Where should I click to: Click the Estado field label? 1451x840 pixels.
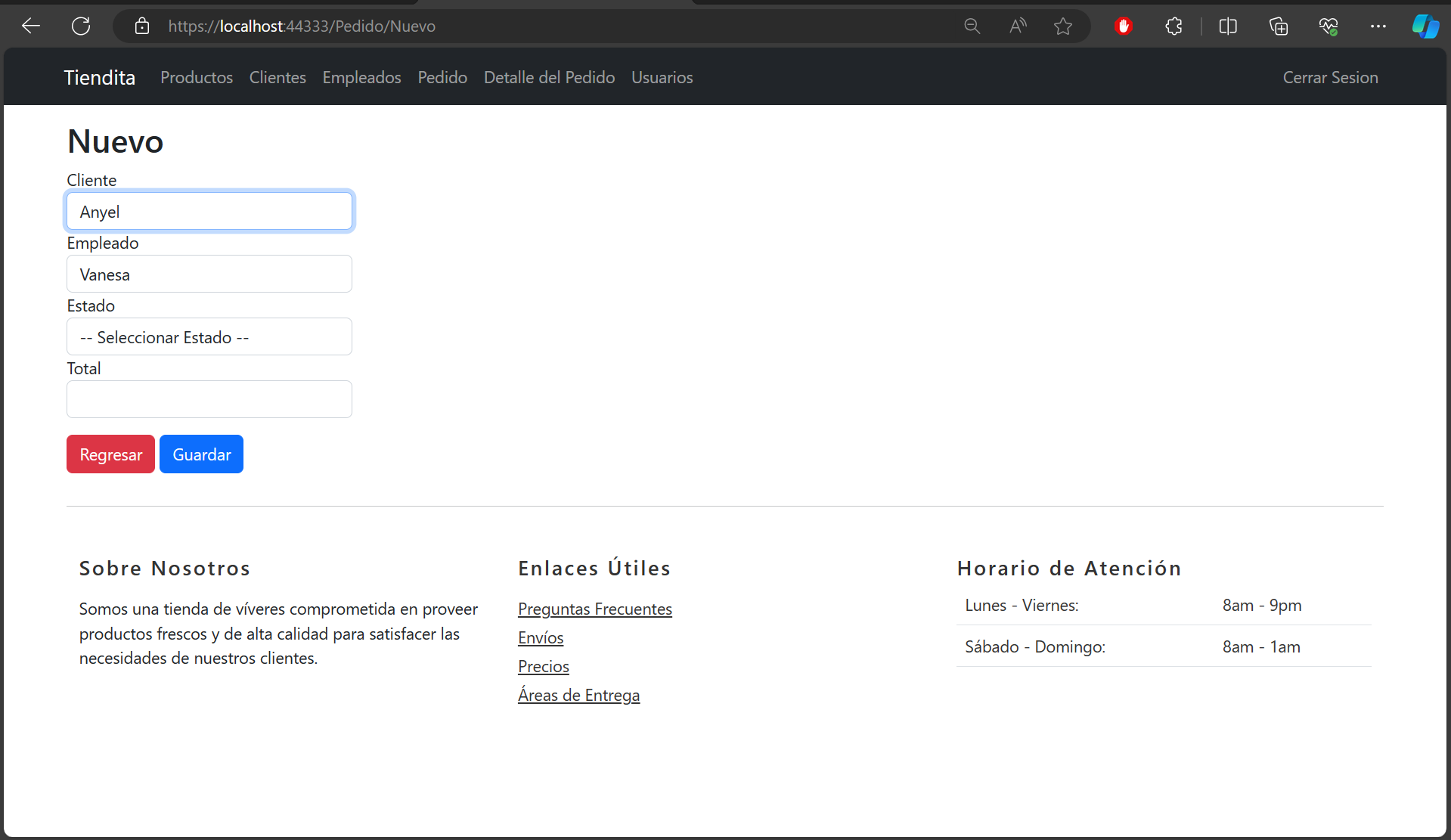click(x=91, y=305)
